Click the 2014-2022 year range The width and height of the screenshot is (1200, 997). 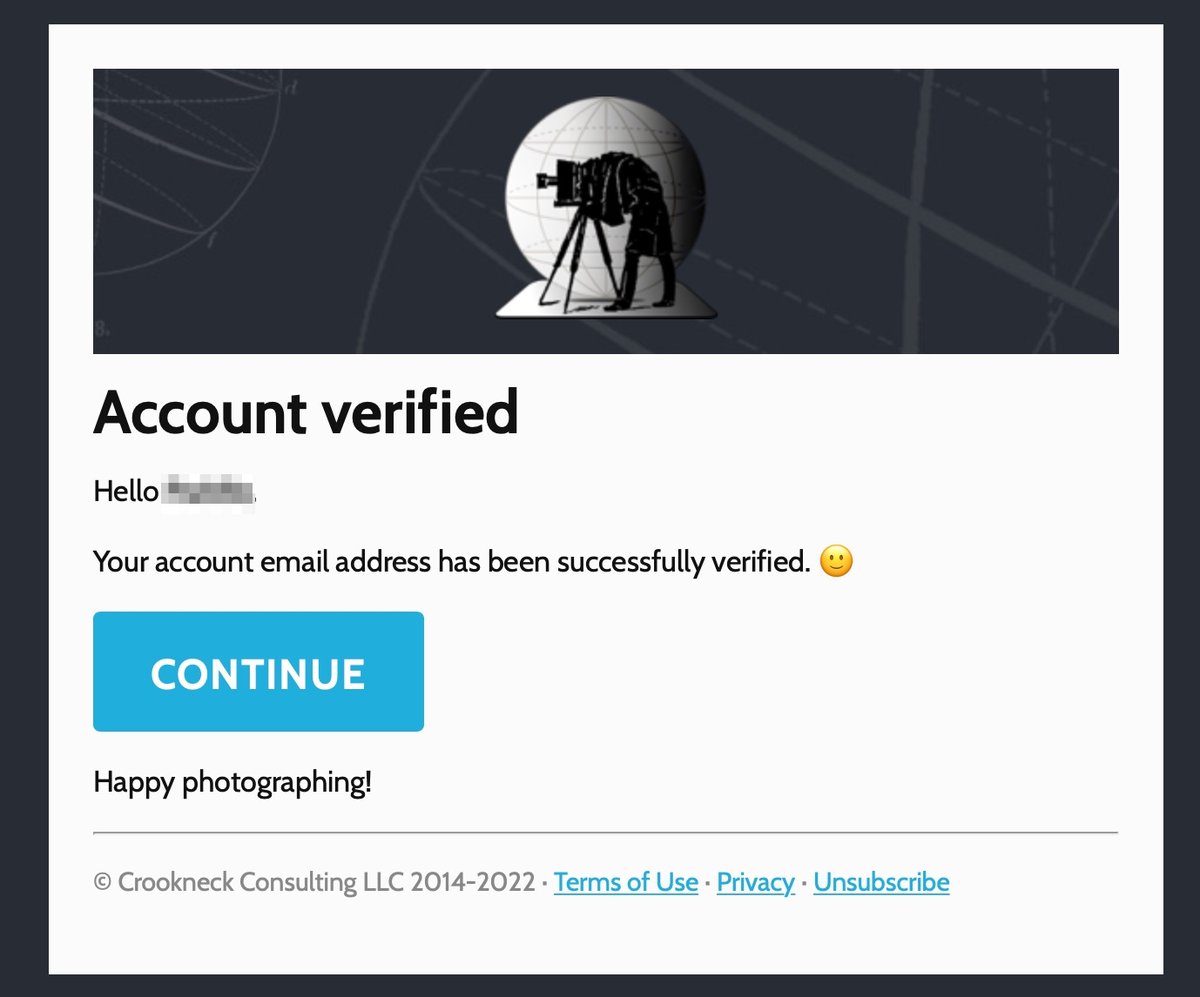472,883
